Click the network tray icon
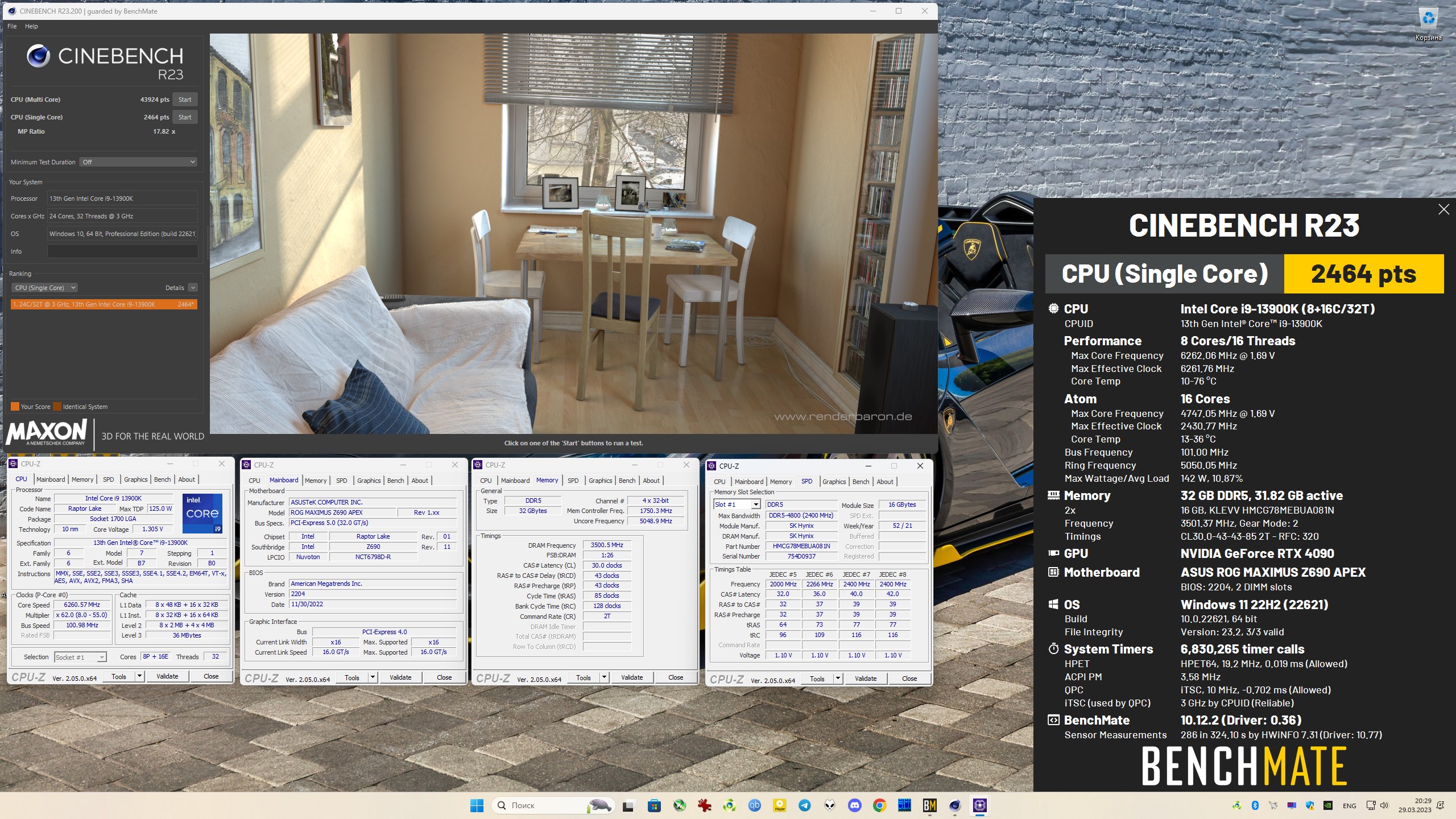The height and width of the screenshot is (819, 1456). 1371,805
